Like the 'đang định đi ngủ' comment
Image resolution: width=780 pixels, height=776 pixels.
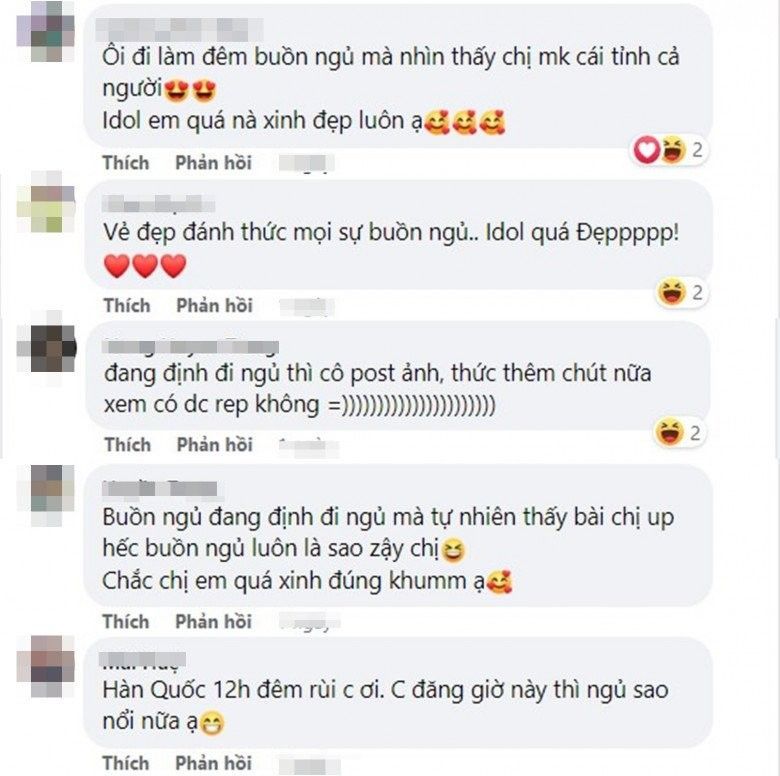[x=127, y=445]
